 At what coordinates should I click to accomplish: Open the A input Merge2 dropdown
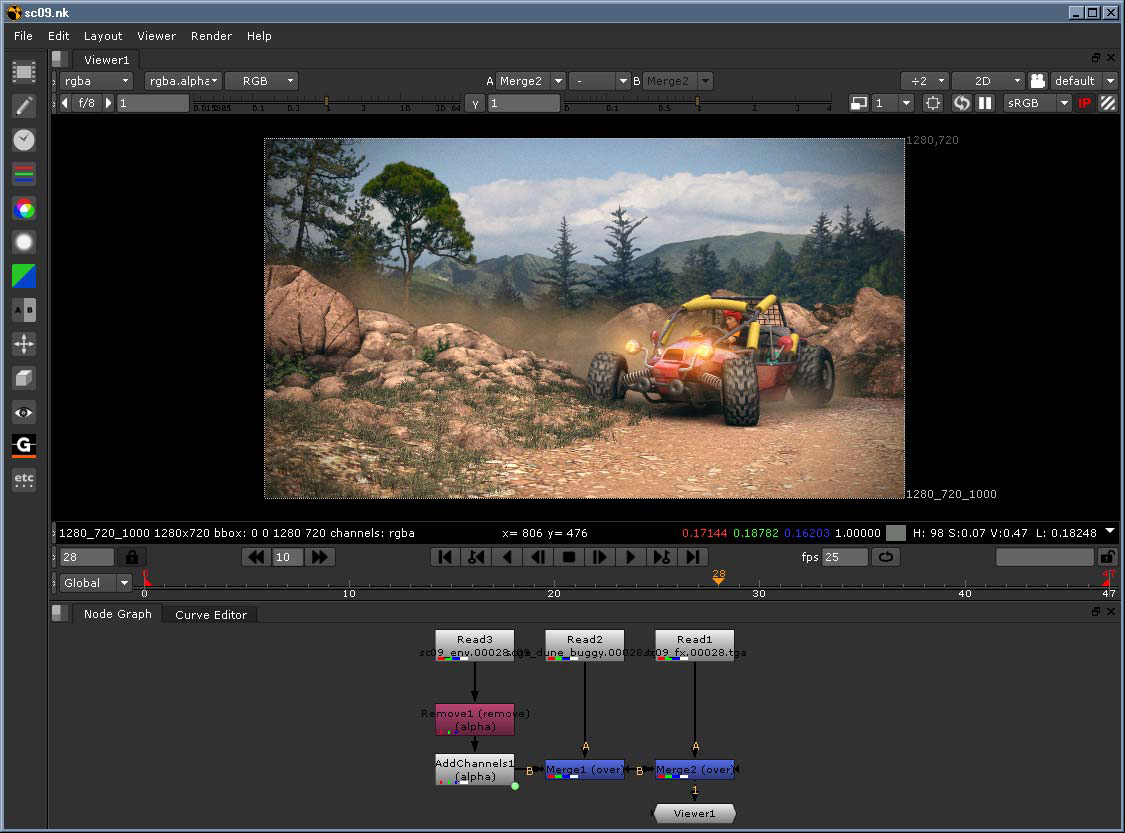[x=531, y=81]
